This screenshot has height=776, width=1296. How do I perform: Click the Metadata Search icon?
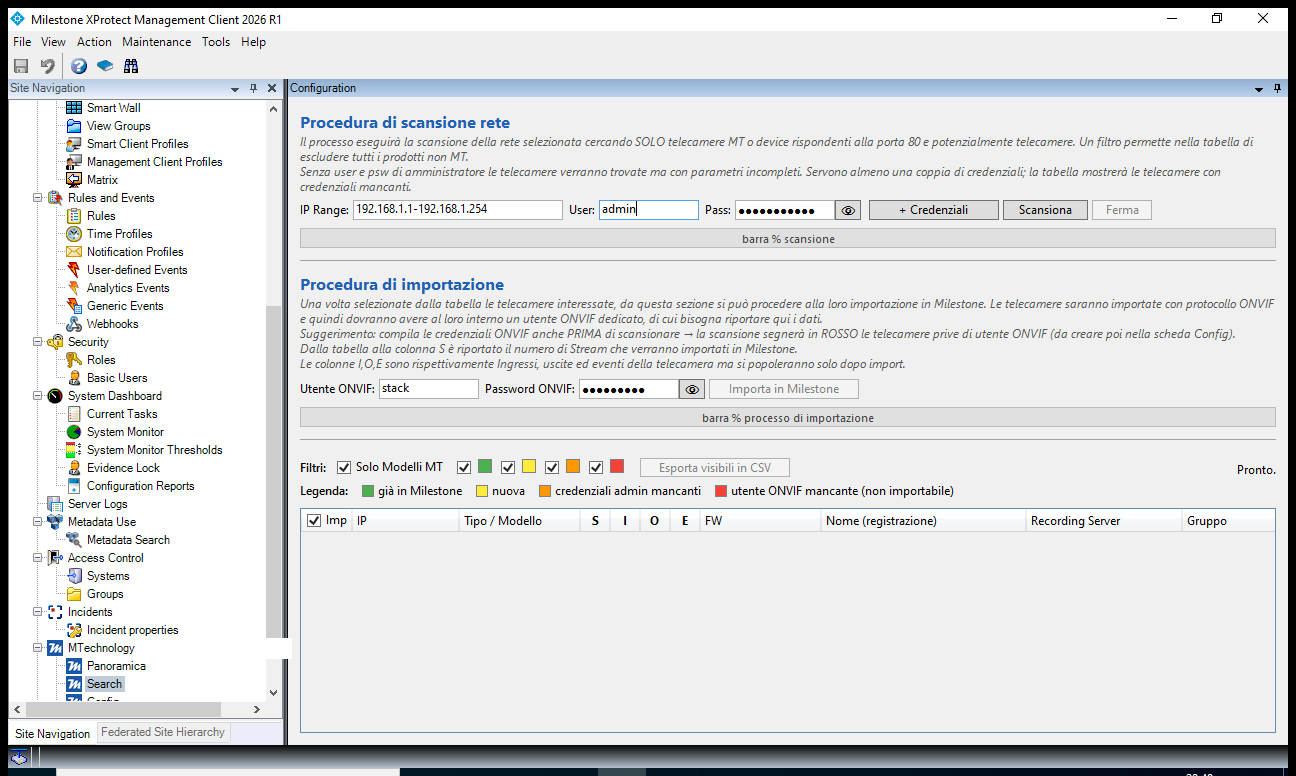pos(74,540)
